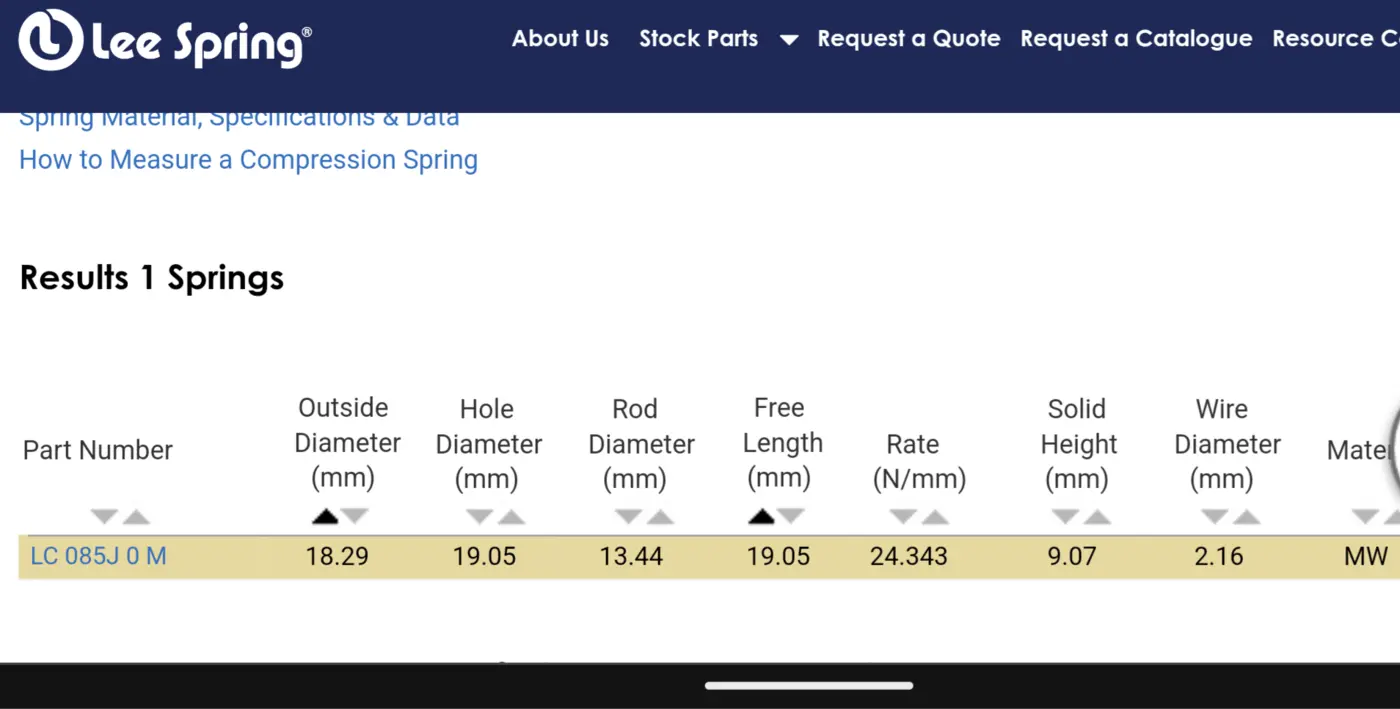Screen dimensions: 1400x709
Task: Sort Part Number column descending arrow
Action: point(104,517)
